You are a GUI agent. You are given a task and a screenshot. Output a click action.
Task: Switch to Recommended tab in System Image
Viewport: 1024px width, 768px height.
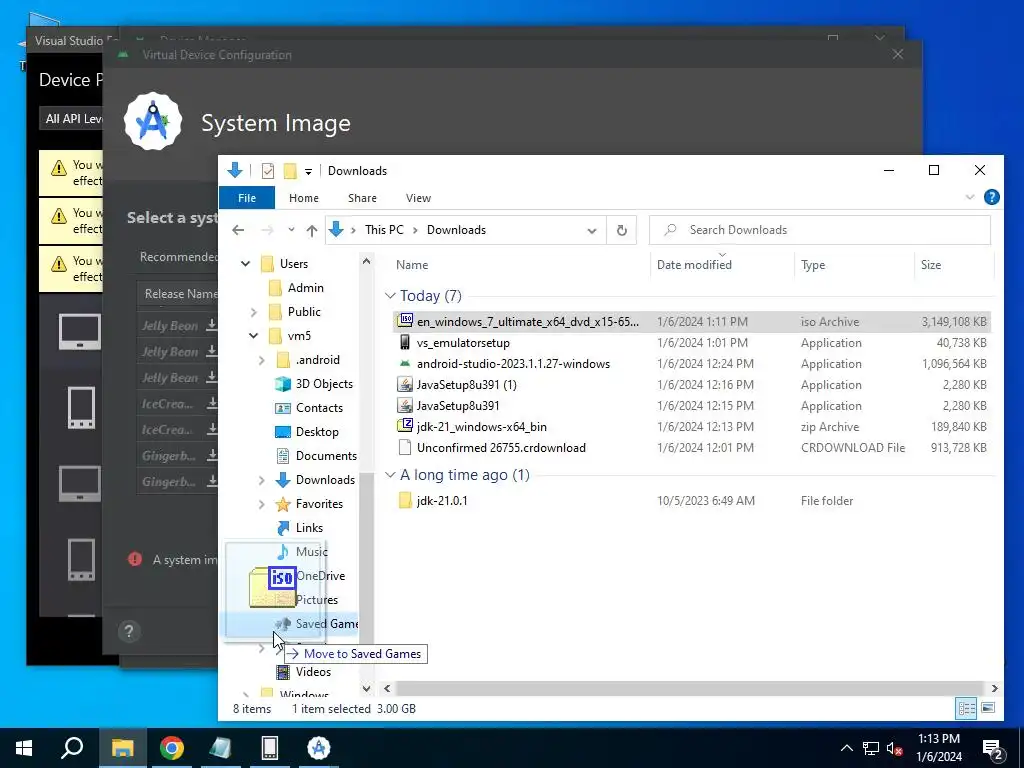click(178, 257)
